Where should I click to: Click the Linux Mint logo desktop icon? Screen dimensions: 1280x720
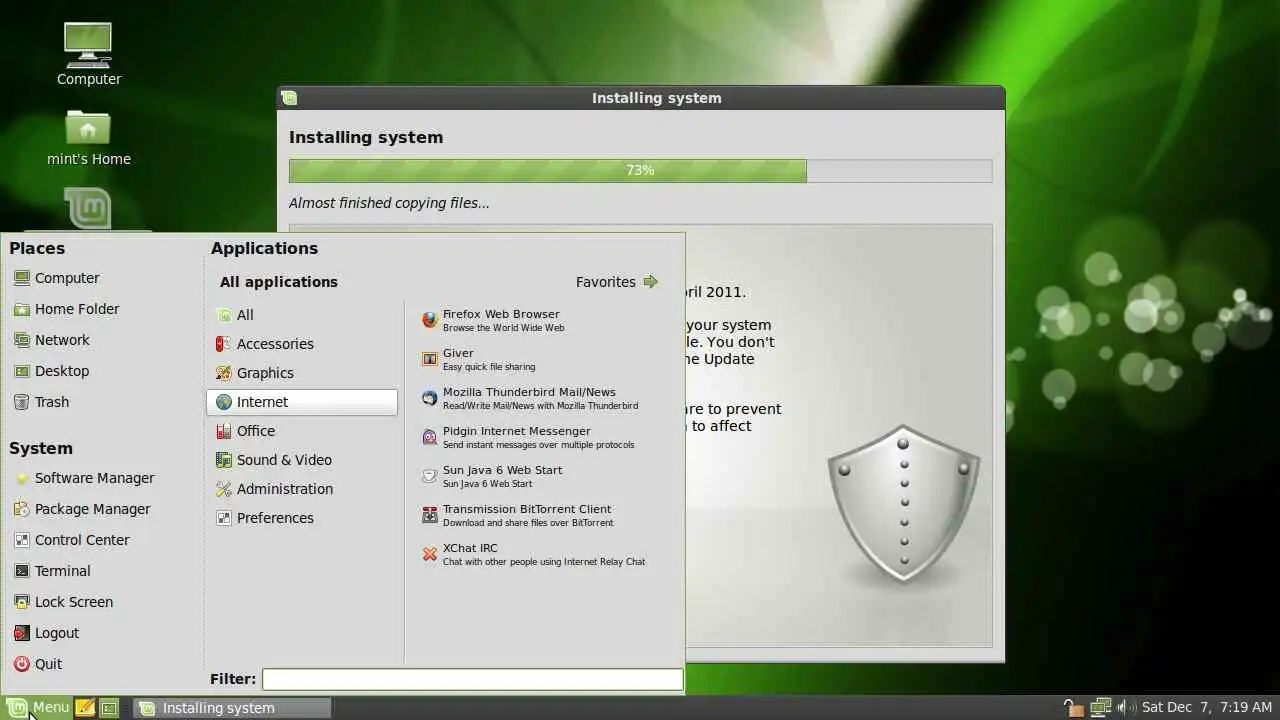pos(89,209)
